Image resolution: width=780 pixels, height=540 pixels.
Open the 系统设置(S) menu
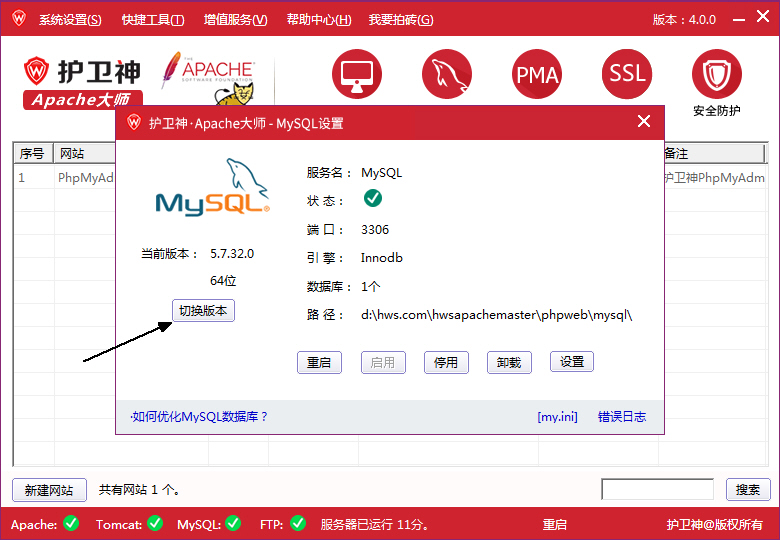(70, 20)
